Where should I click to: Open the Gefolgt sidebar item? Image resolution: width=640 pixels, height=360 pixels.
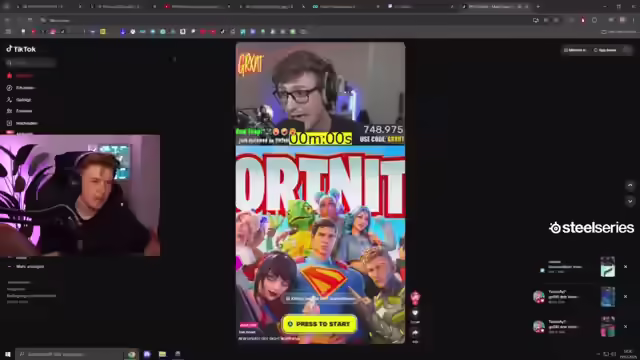(x=19, y=100)
